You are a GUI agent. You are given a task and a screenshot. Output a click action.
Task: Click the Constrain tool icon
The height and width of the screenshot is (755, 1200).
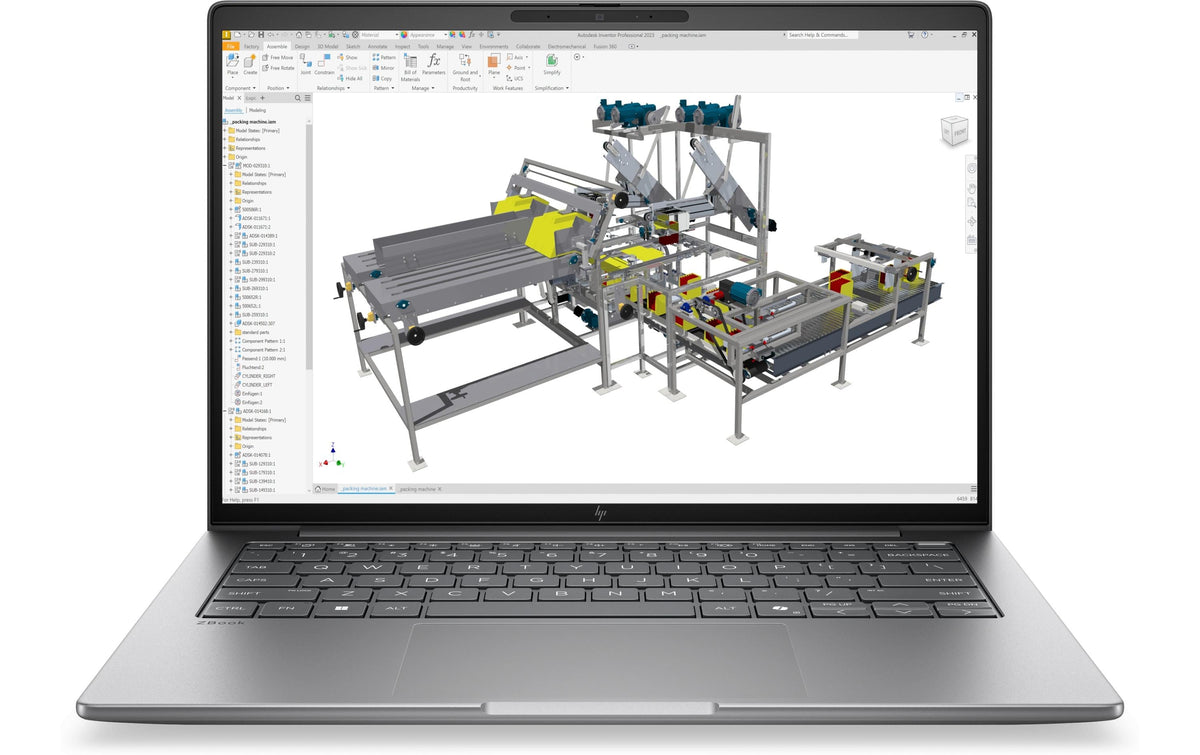(x=324, y=59)
